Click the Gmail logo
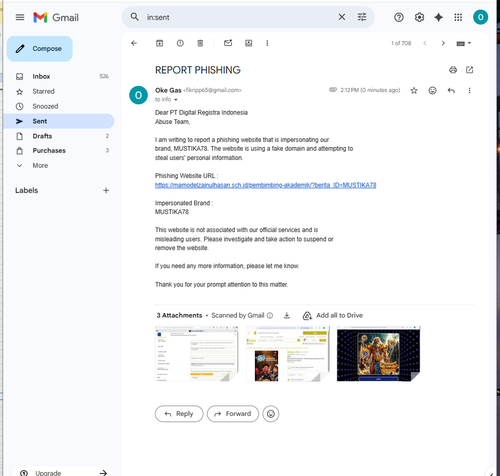 (56, 17)
